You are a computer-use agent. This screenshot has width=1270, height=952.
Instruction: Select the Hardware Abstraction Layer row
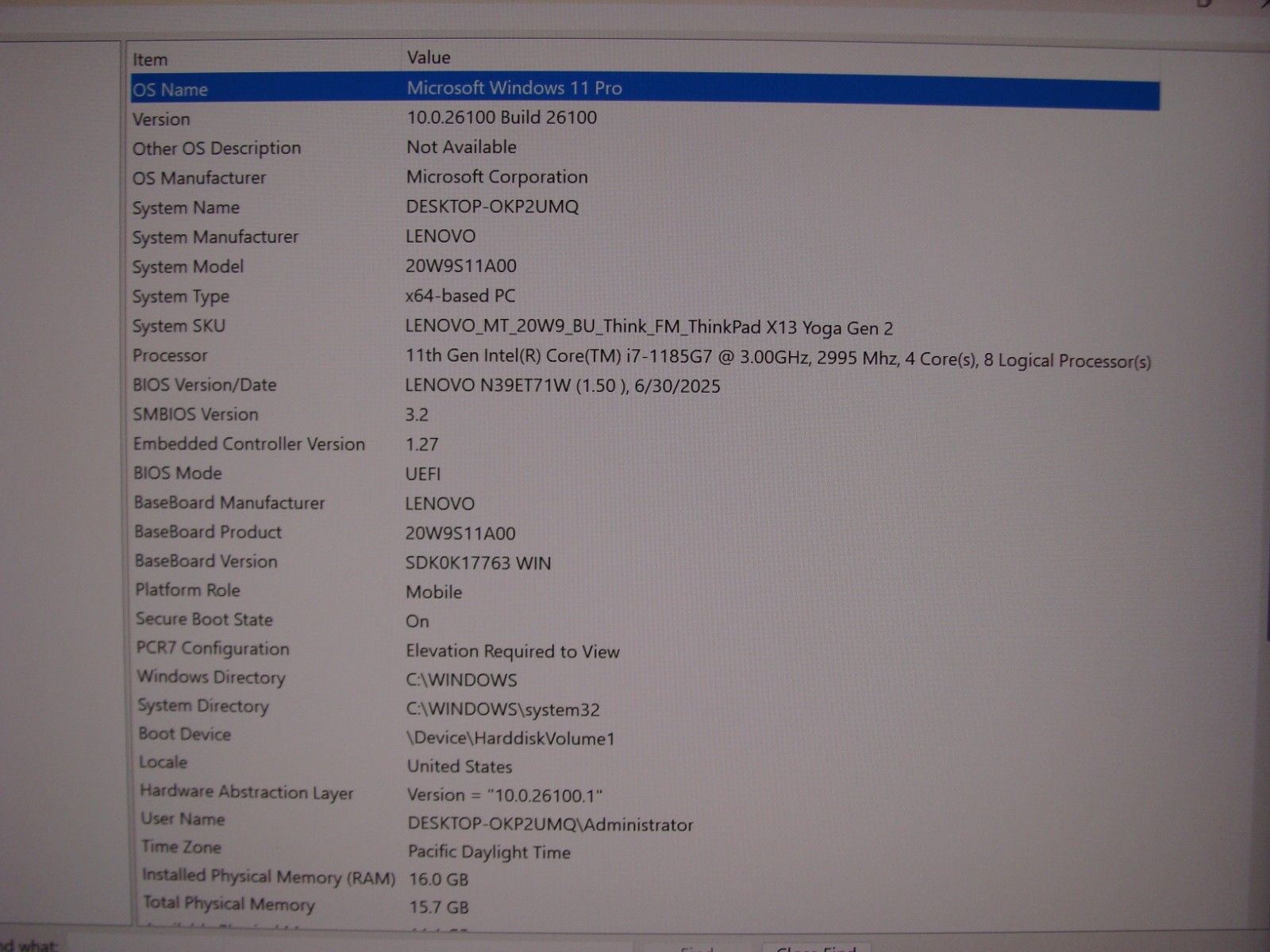coord(247,792)
